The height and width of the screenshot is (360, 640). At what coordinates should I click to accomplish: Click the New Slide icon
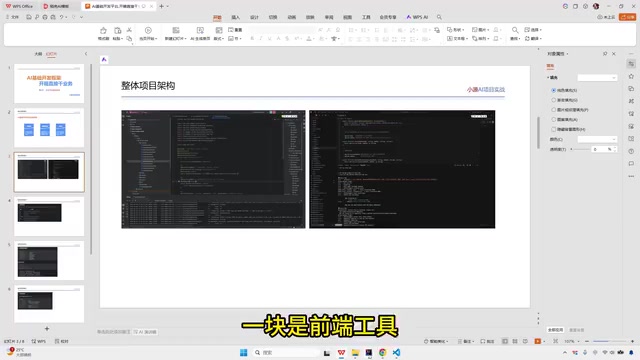pyautogui.click(x=176, y=31)
